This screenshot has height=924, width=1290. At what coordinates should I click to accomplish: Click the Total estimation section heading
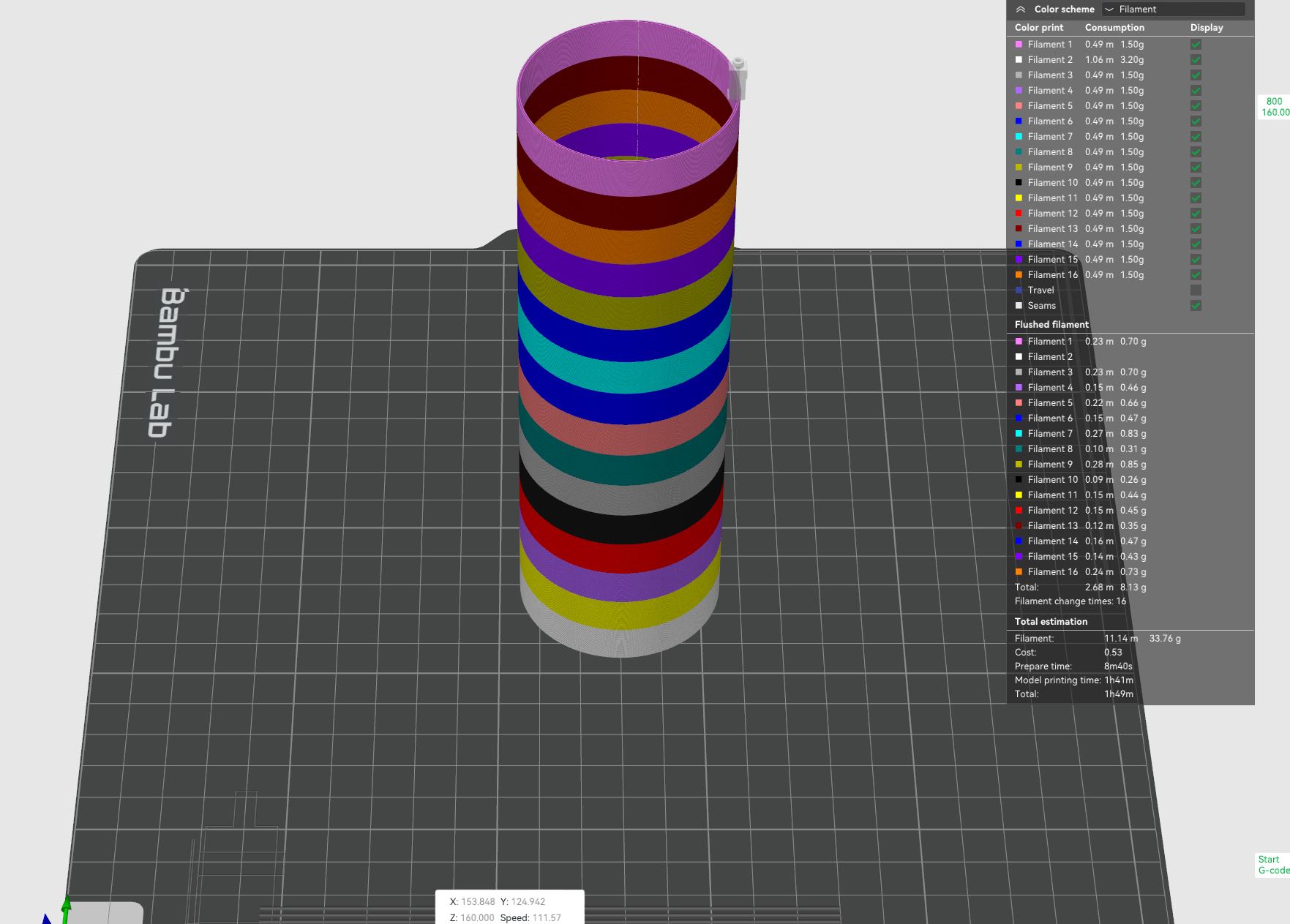tap(1051, 622)
